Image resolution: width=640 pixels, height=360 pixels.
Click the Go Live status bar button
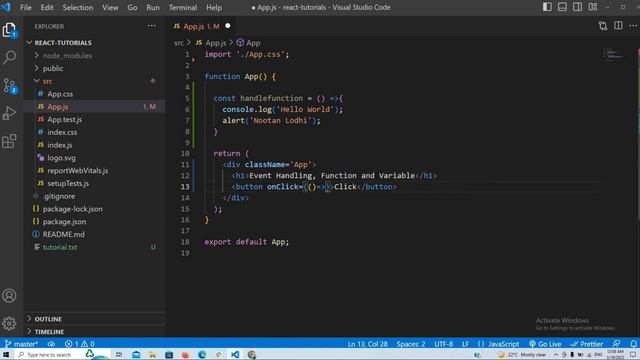tap(545, 344)
